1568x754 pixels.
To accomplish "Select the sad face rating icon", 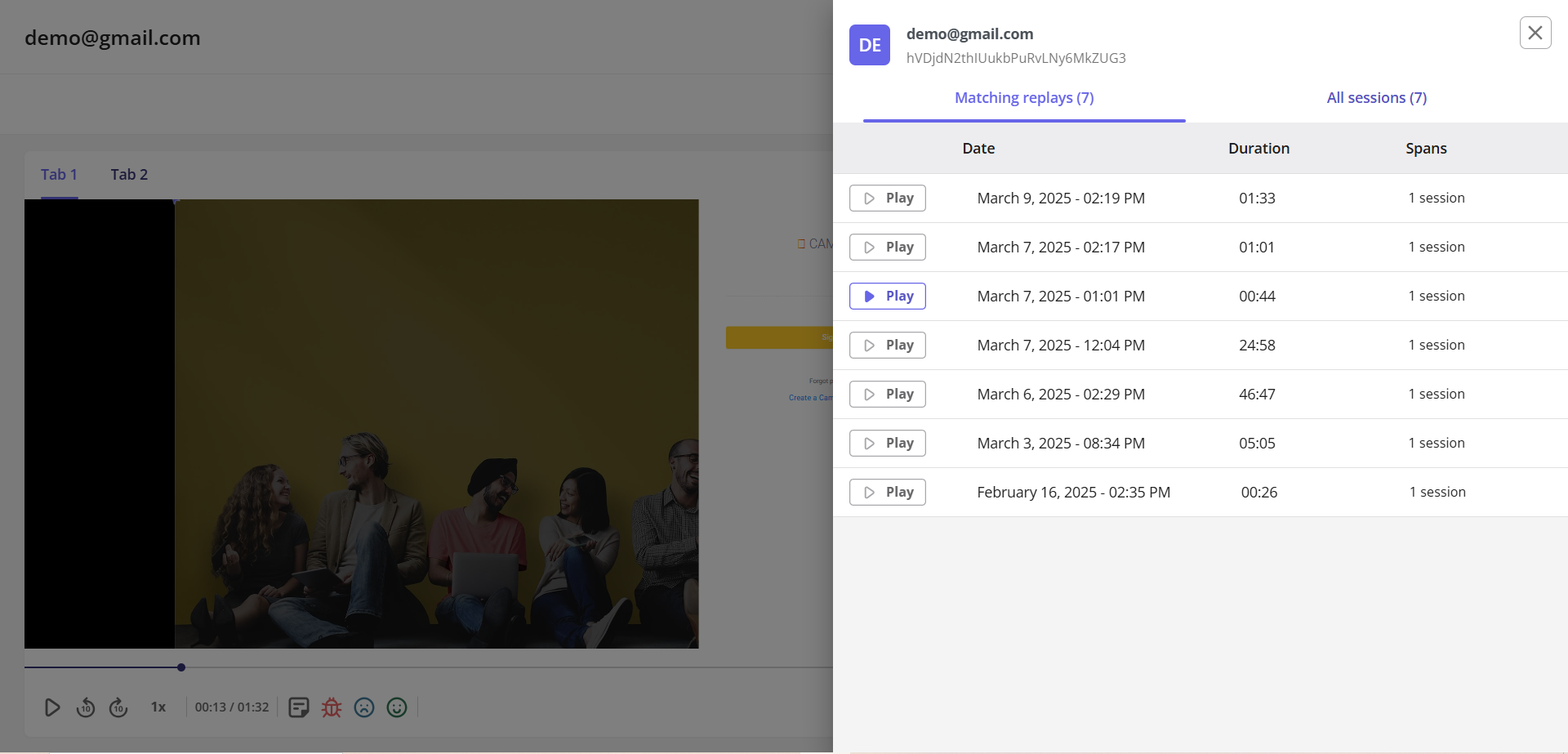I will [363, 707].
